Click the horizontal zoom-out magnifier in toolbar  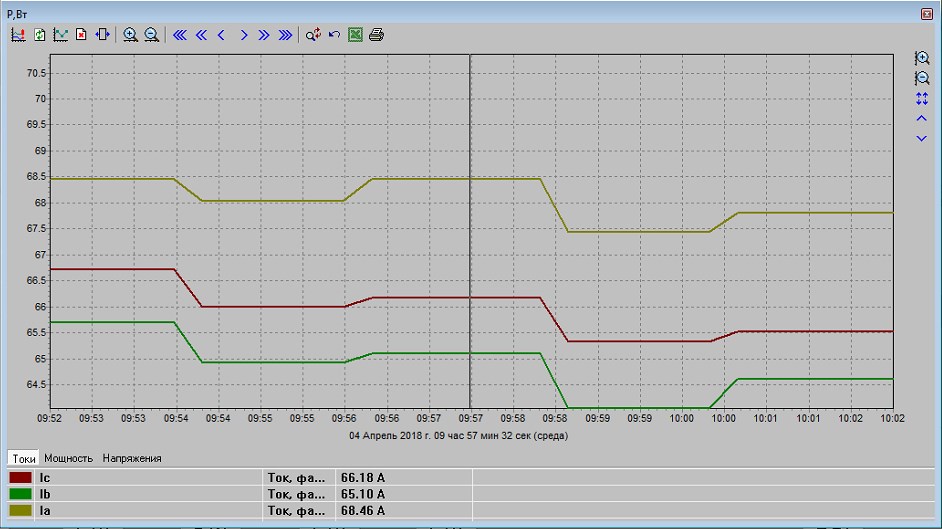tap(151, 35)
